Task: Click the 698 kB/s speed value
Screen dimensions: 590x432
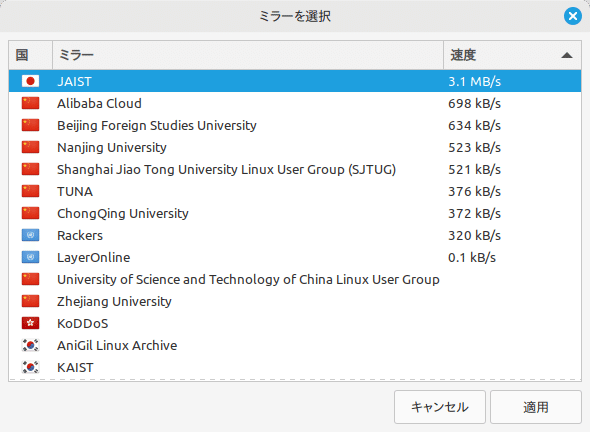Action: tap(474, 103)
